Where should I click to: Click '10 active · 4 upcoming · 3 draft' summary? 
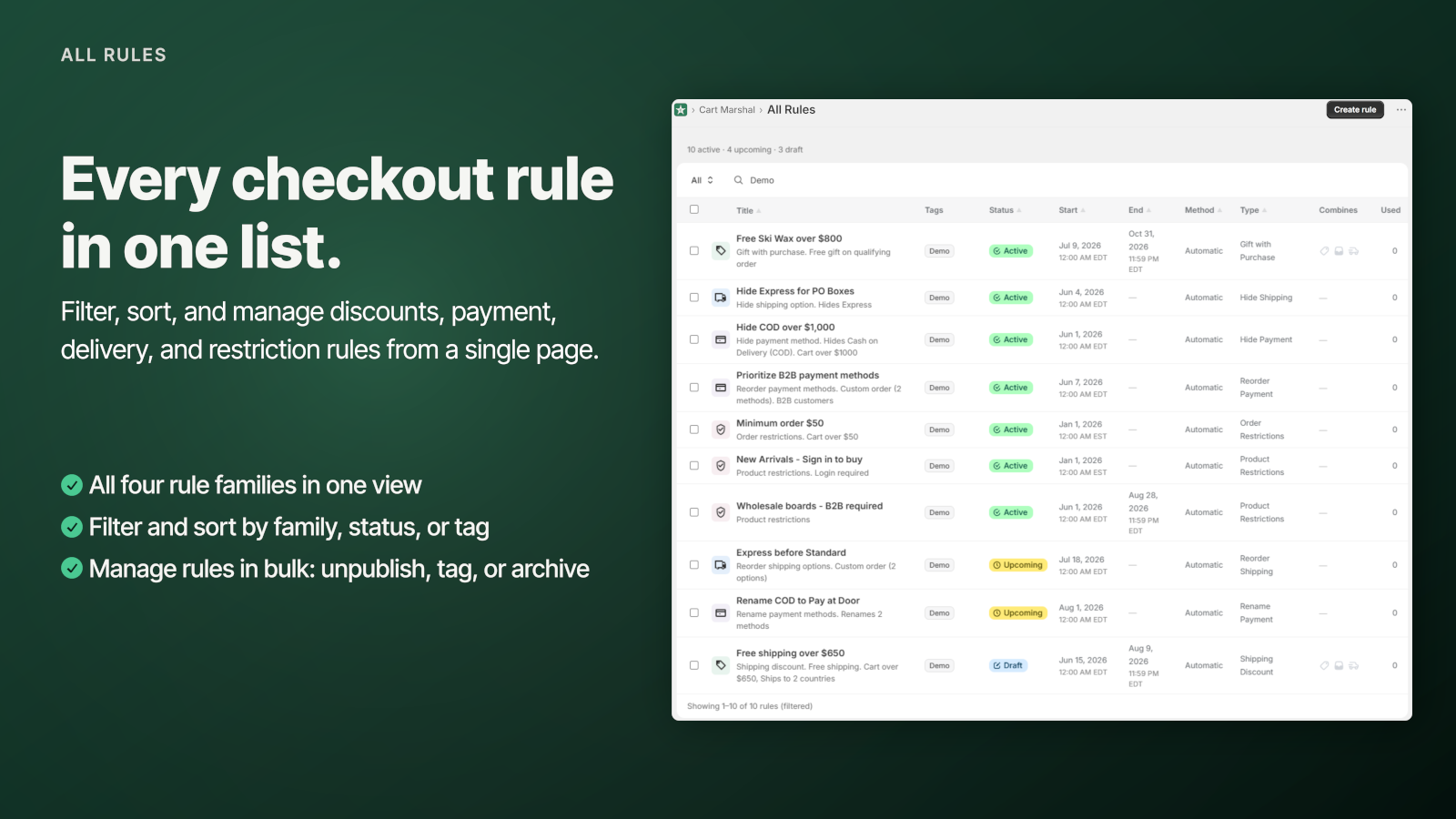click(x=744, y=150)
